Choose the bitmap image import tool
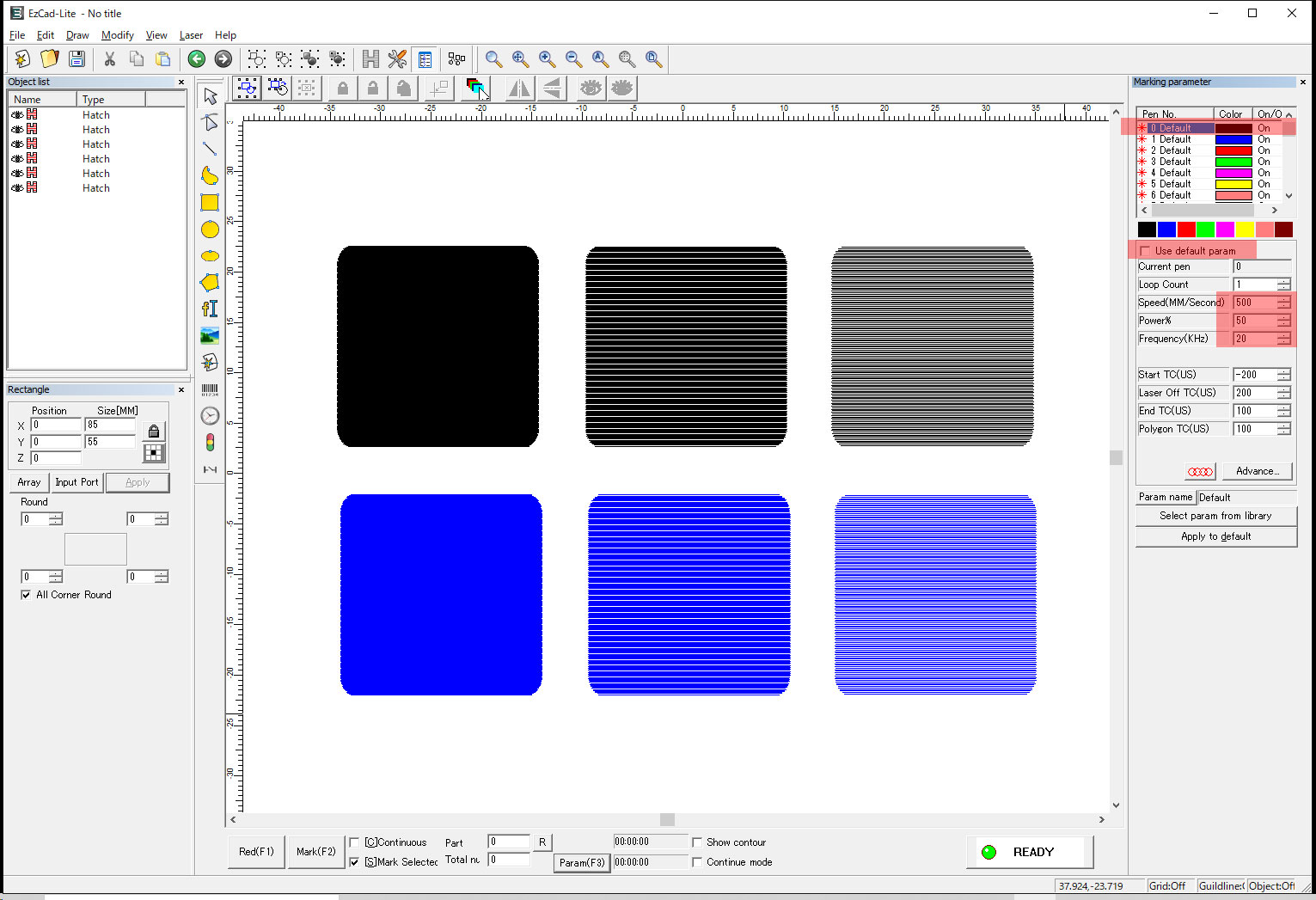This screenshot has width=1316, height=900. pos(210,335)
